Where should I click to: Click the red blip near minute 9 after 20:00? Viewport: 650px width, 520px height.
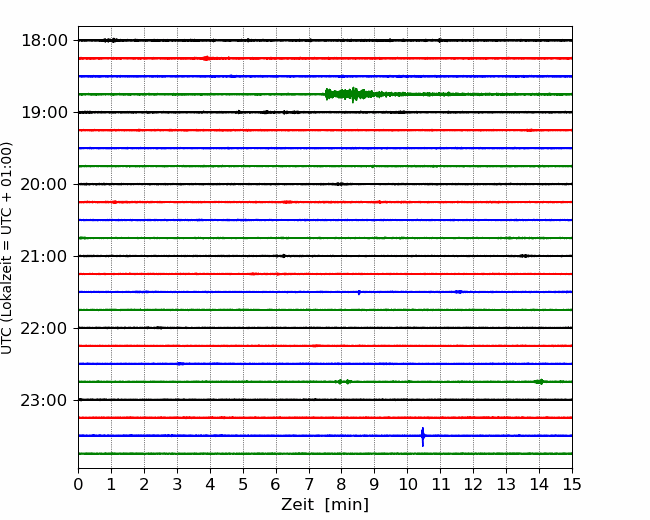coord(379,202)
